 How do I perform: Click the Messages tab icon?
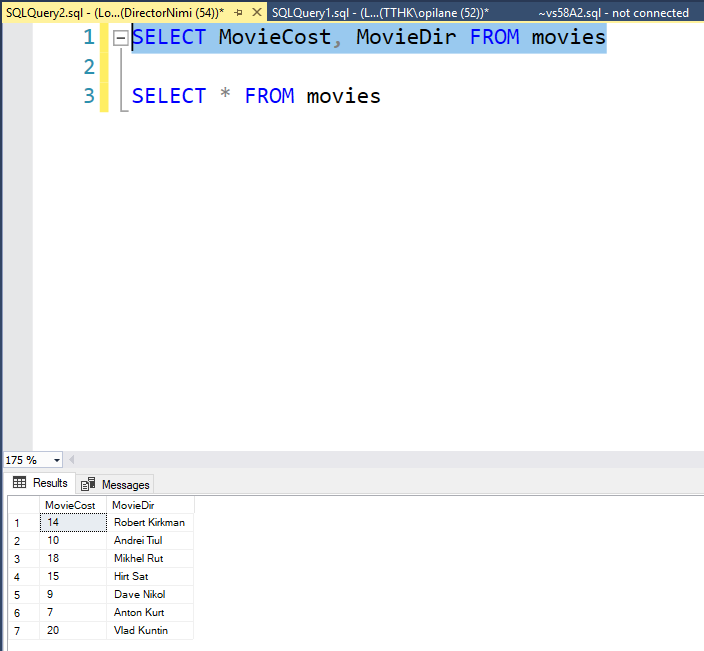tap(88, 484)
